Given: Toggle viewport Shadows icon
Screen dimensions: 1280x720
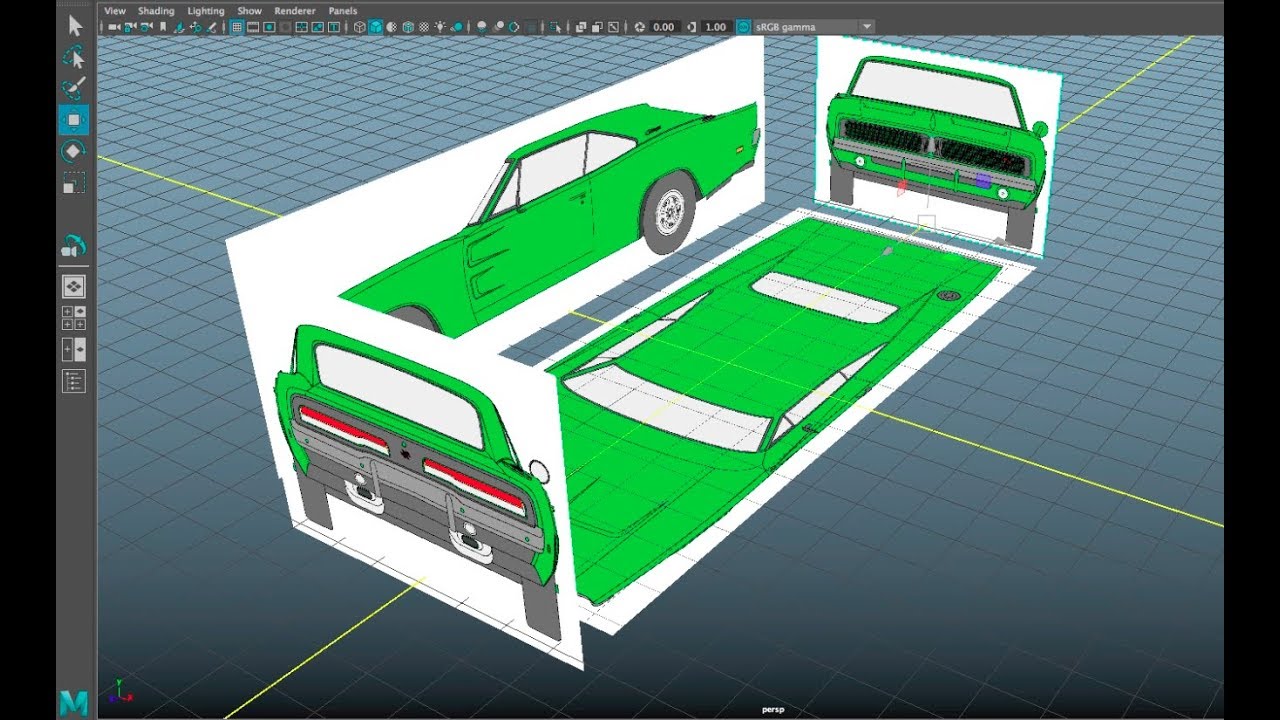Looking at the screenshot, I should tap(456, 27).
